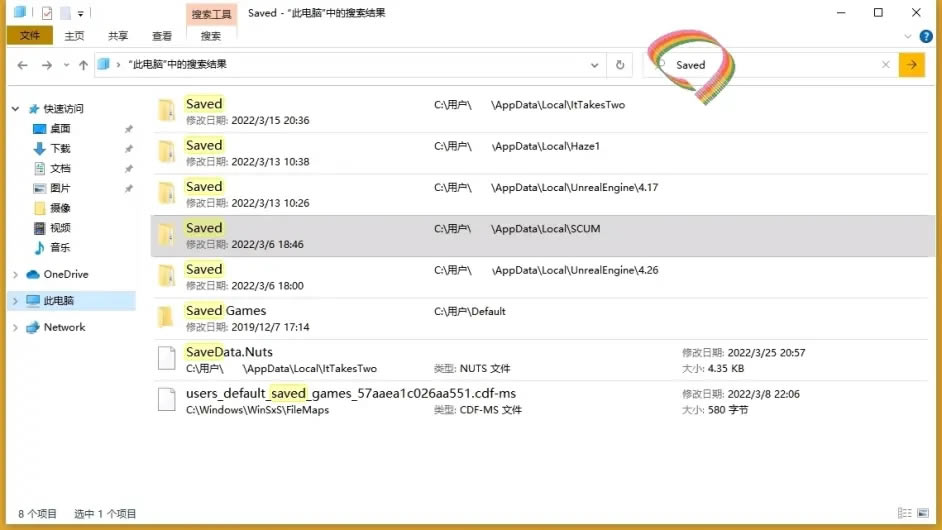Image resolution: width=942 pixels, height=530 pixels.
Task: Open the 搜索 ribbon tab
Action: (x=211, y=36)
